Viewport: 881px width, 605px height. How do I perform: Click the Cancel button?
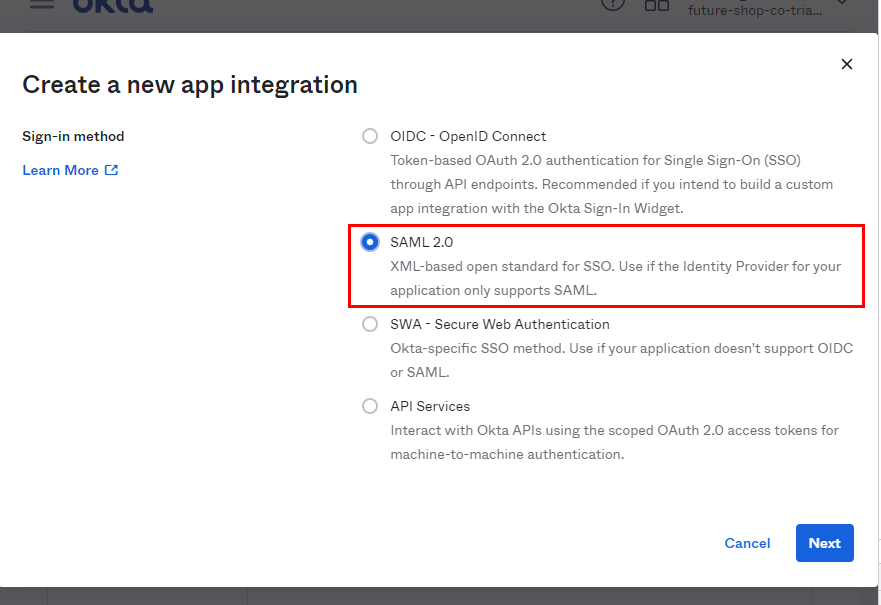tap(747, 543)
